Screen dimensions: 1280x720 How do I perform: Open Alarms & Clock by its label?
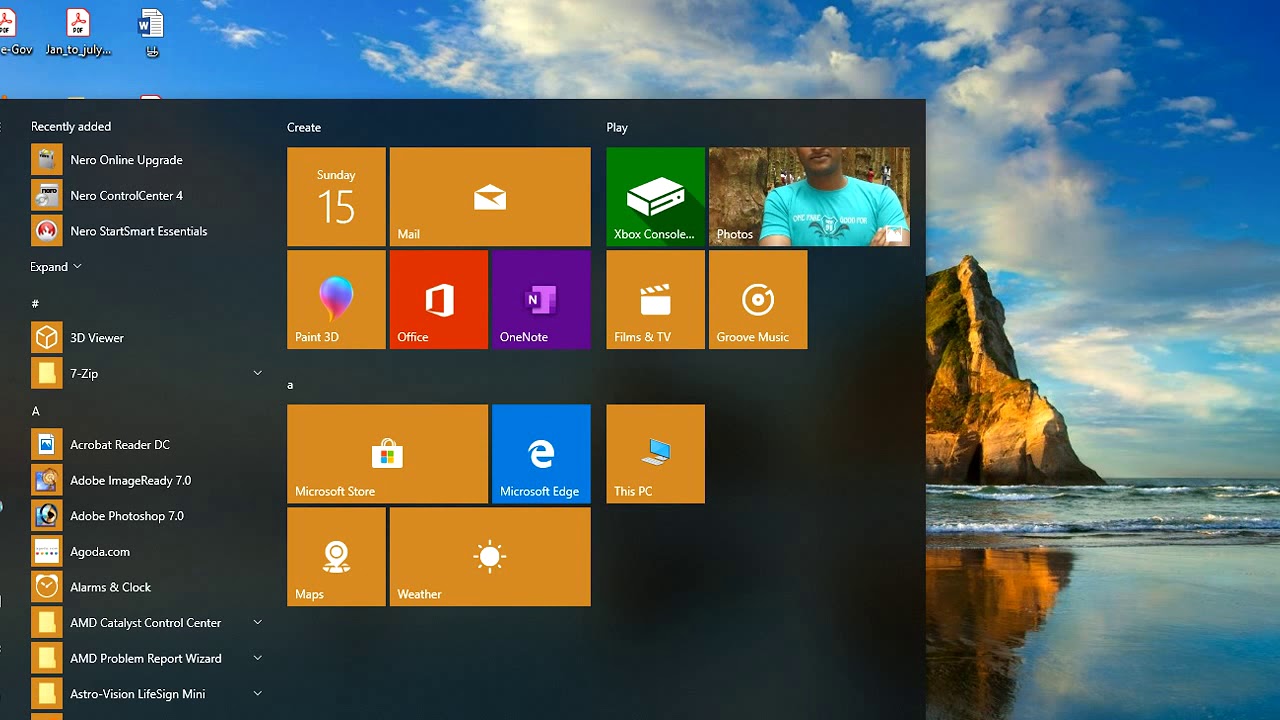[110, 587]
